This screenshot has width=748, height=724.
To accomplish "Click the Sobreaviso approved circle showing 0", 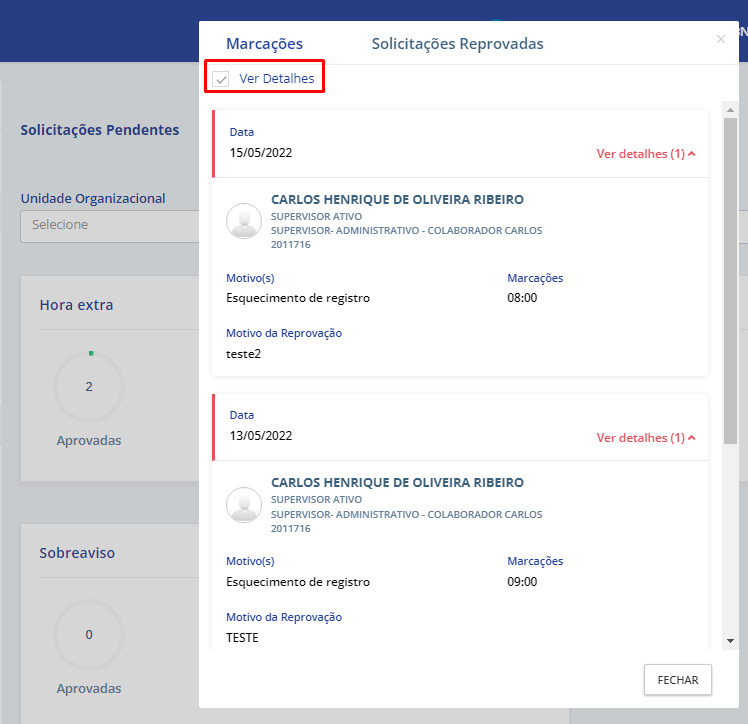I will click(x=89, y=634).
